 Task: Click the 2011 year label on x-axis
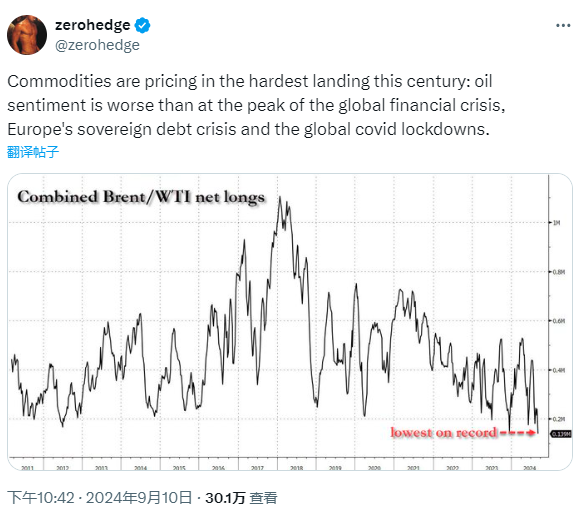pyautogui.click(x=27, y=468)
